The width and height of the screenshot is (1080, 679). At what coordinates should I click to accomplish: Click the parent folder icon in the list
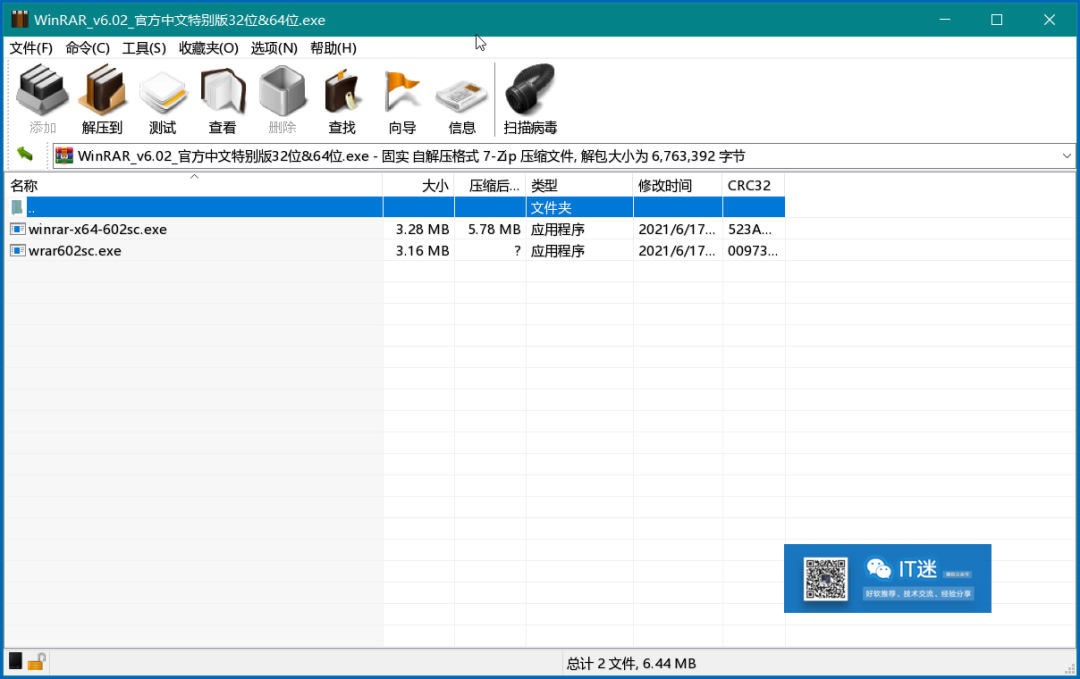(17, 207)
